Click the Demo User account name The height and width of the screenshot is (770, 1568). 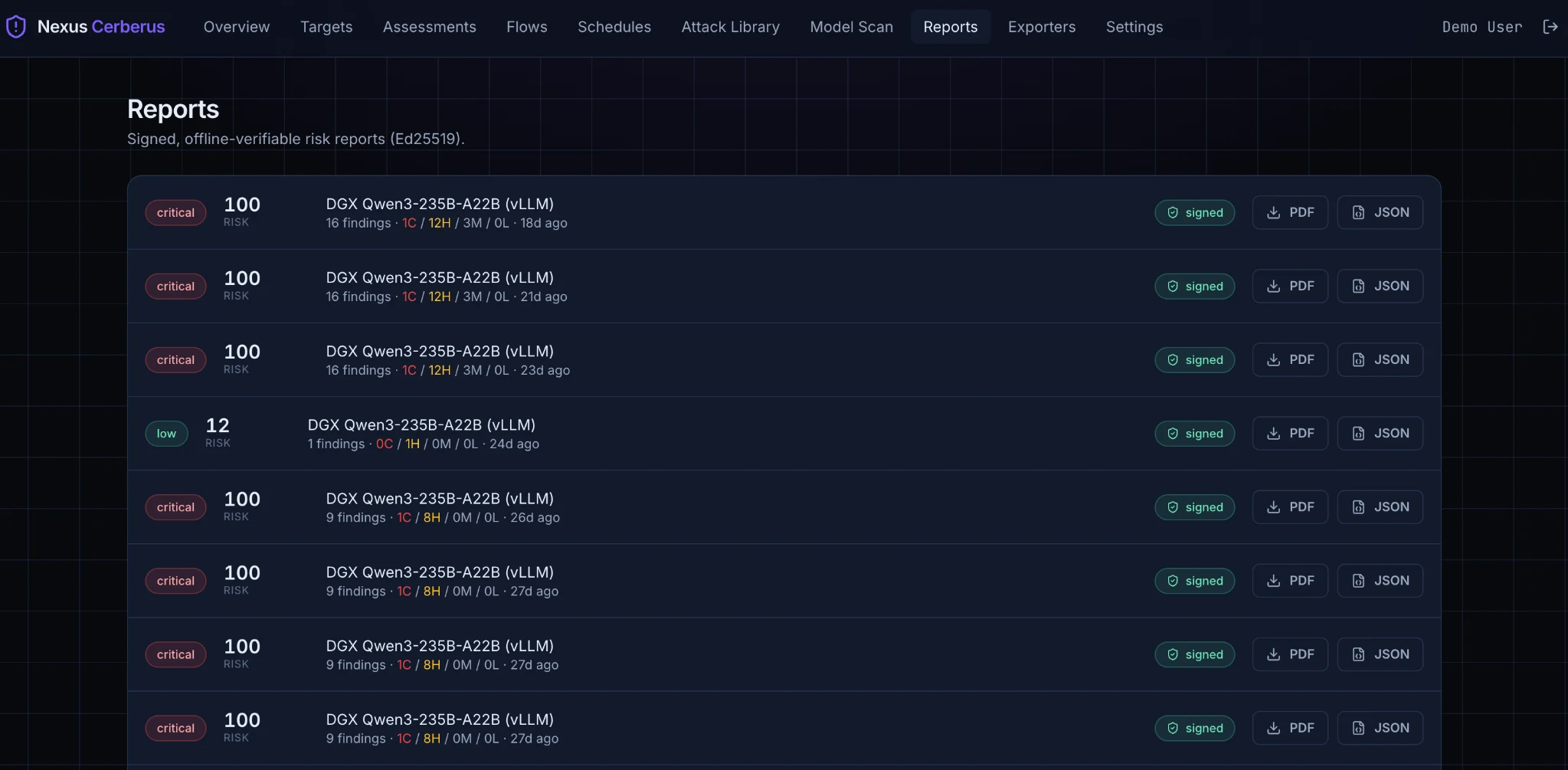coord(1482,27)
